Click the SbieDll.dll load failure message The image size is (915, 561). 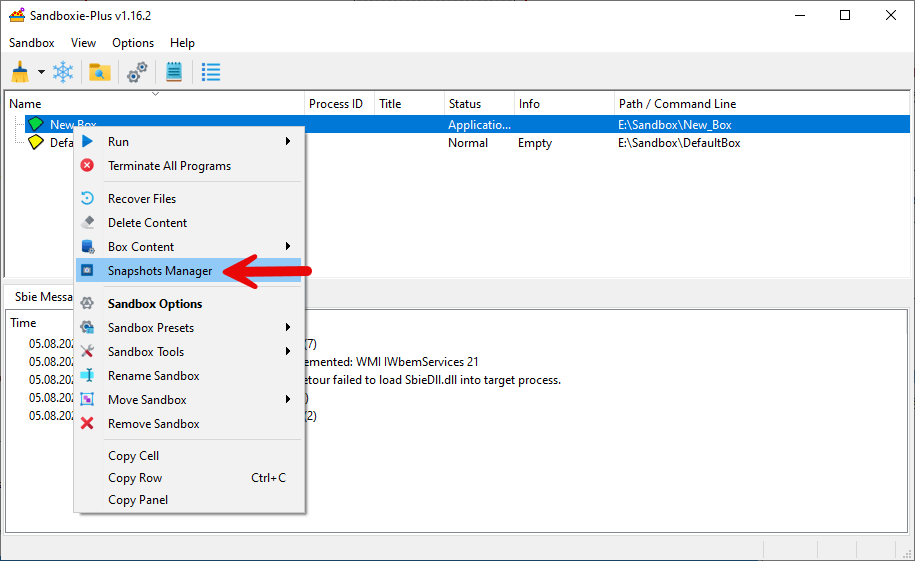pos(432,380)
